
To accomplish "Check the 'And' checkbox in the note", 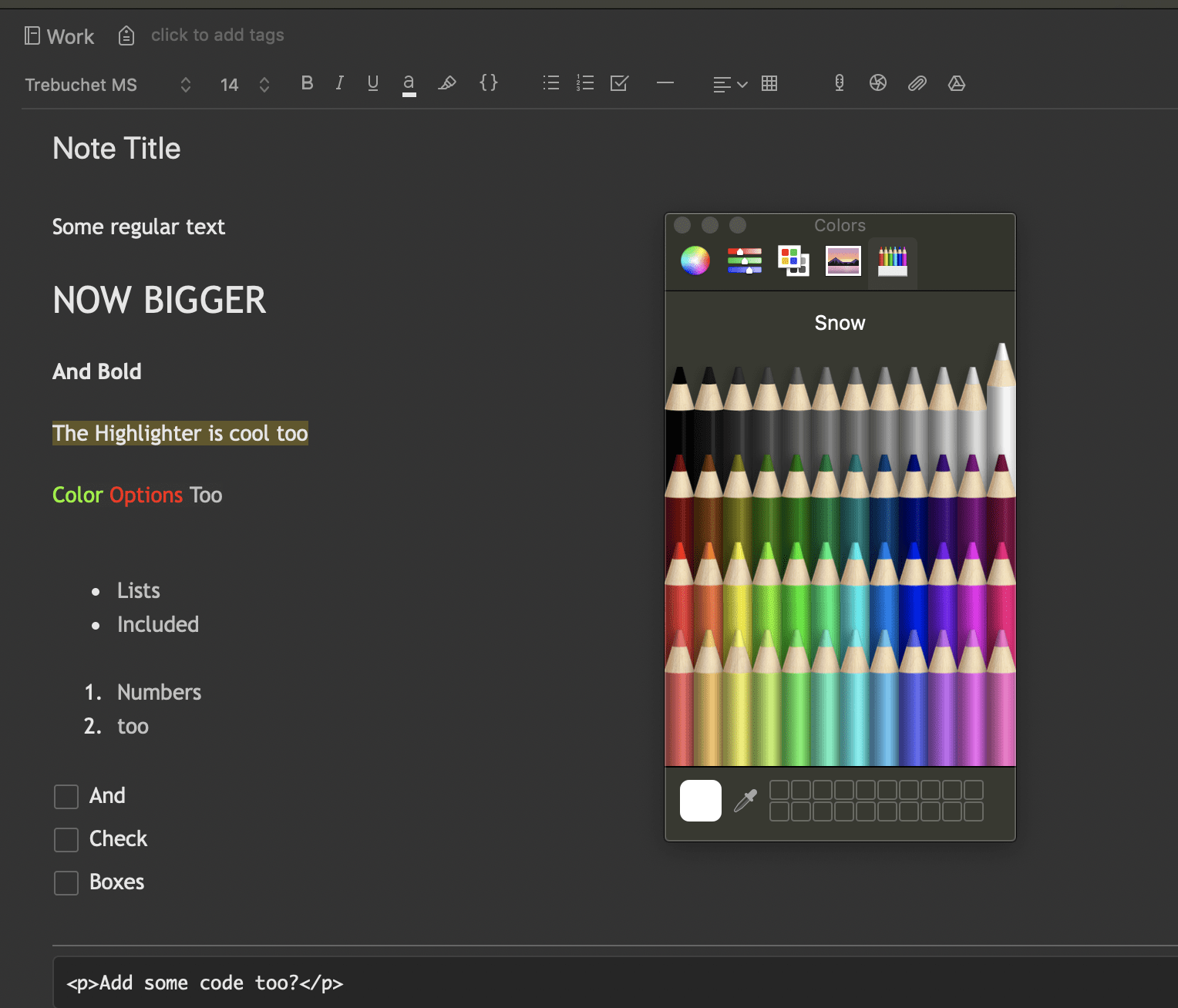I will tap(66, 796).
